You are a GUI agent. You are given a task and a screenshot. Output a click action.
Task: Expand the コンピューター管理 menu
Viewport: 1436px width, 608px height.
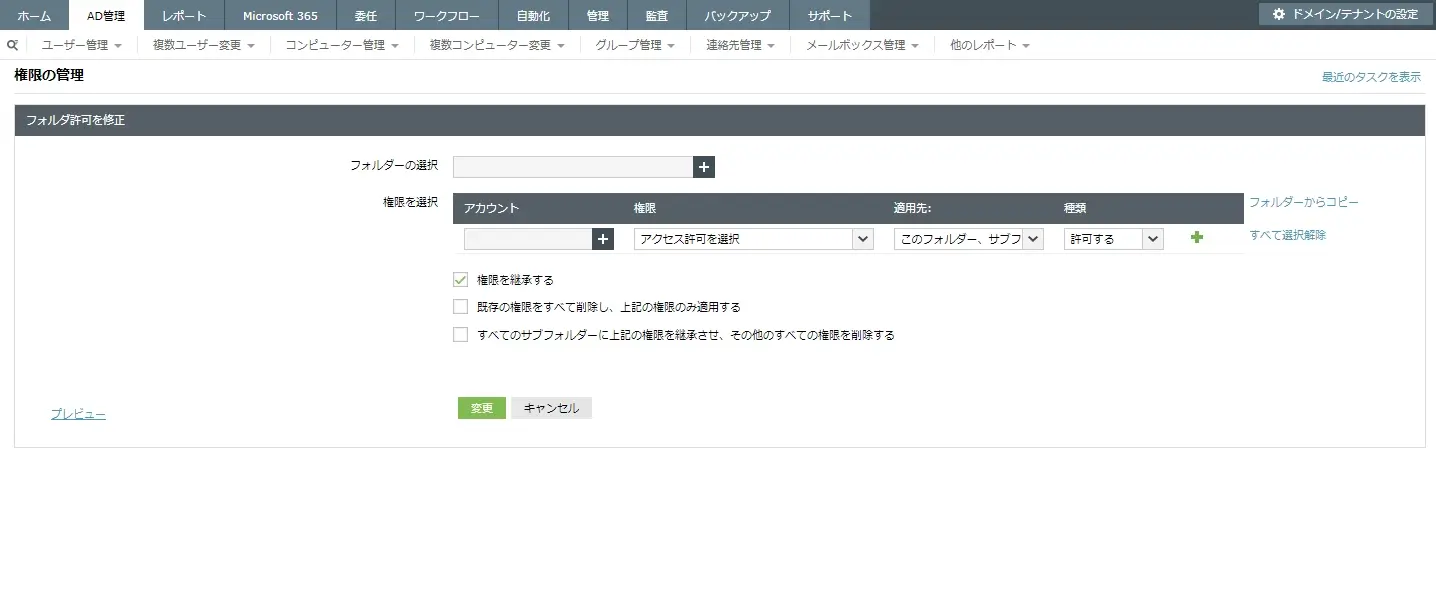pyautogui.click(x=342, y=45)
